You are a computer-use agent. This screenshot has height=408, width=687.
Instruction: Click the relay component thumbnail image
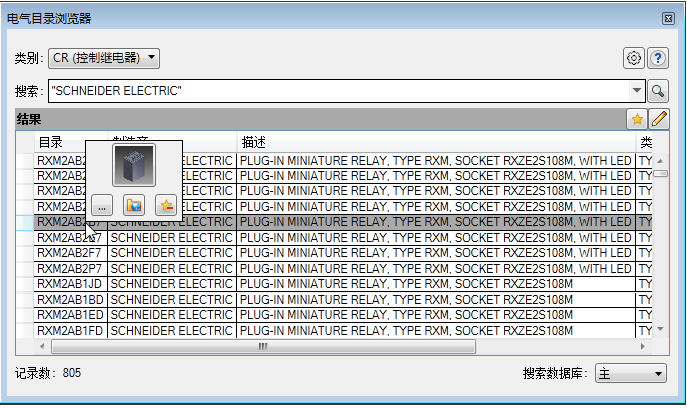(134, 165)
